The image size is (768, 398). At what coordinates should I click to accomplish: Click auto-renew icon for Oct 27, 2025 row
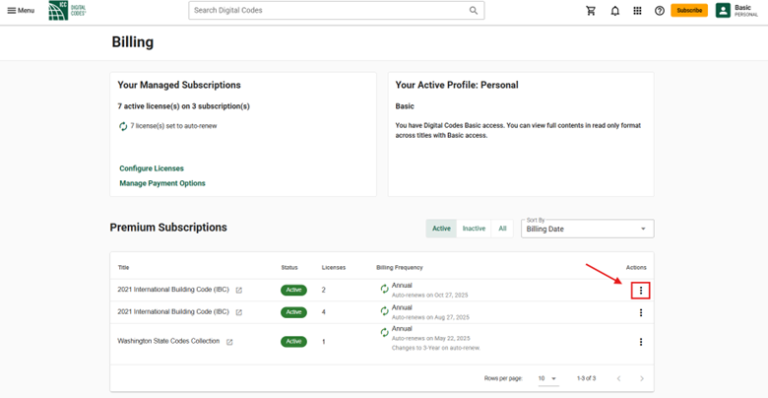[384, 289]
